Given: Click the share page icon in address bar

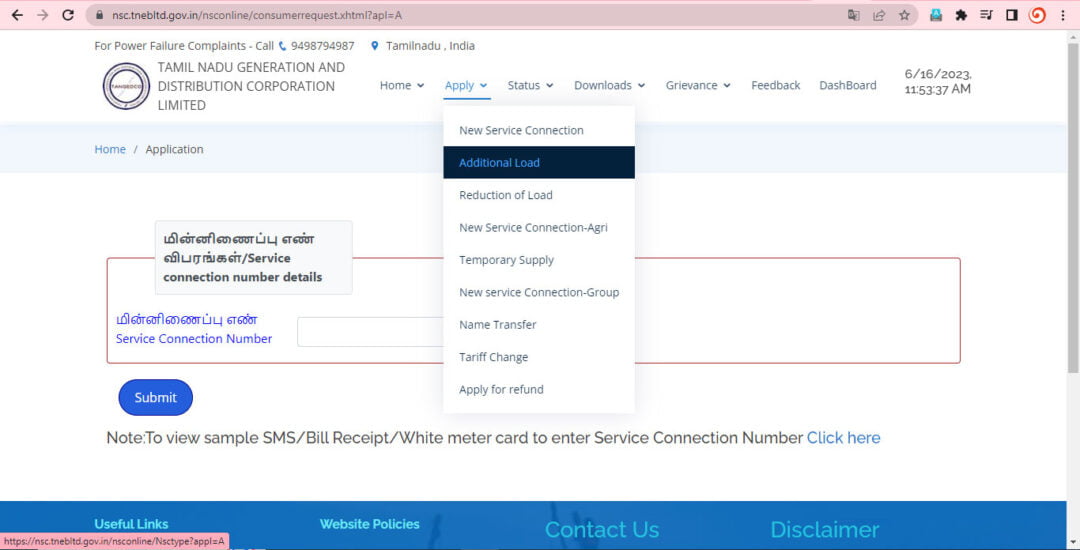Looking at the screenshot, I should 879,15.
